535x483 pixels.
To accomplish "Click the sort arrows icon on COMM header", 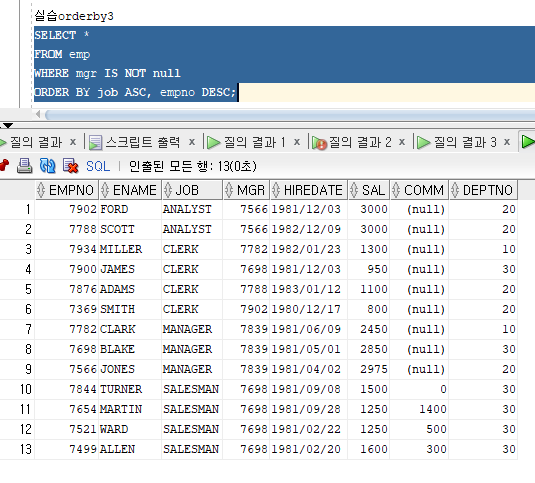I will [x=396, y=190].
